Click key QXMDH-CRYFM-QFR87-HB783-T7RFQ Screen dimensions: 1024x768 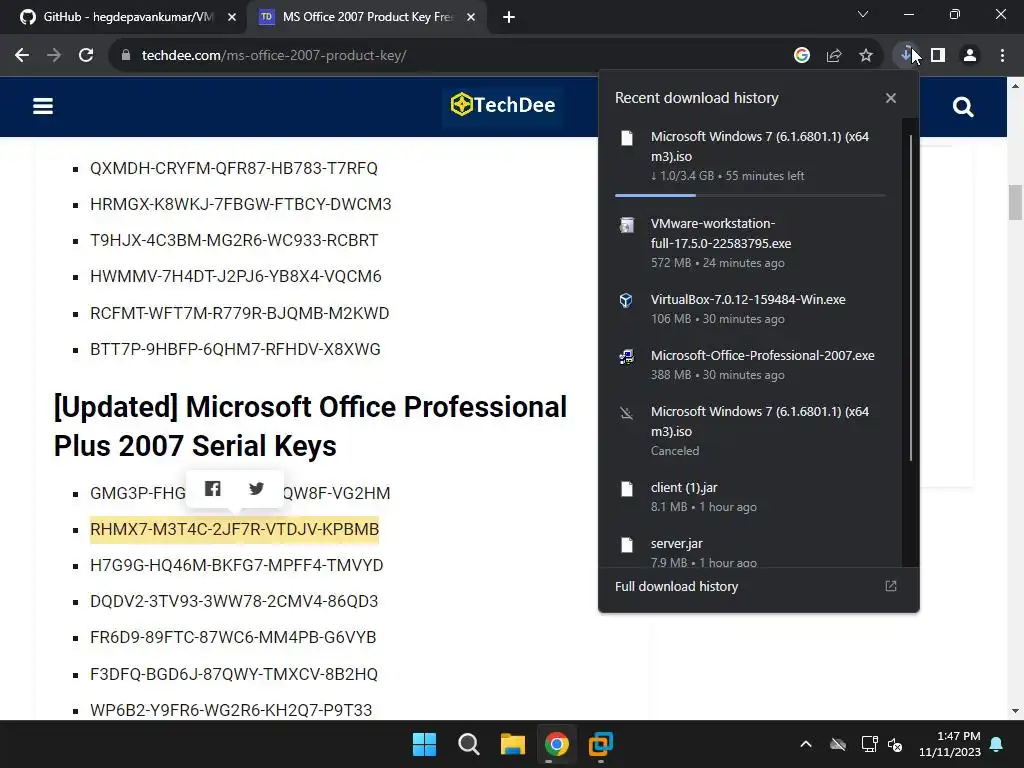[x=234, y=168]
